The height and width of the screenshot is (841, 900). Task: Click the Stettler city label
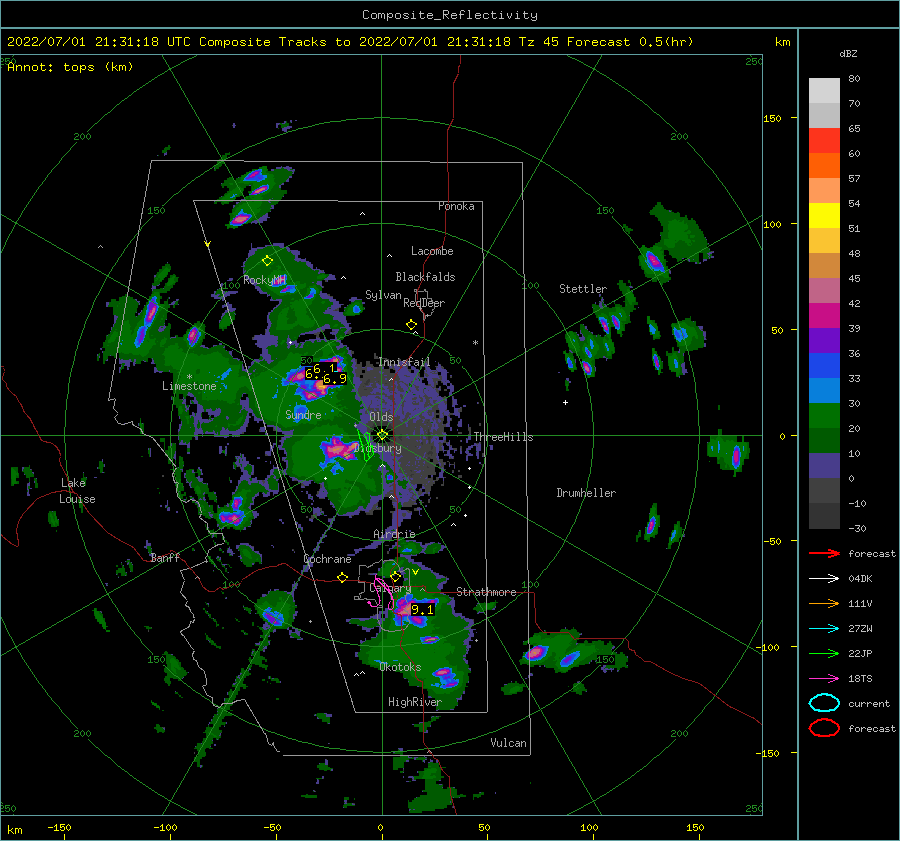click(583, 289)
